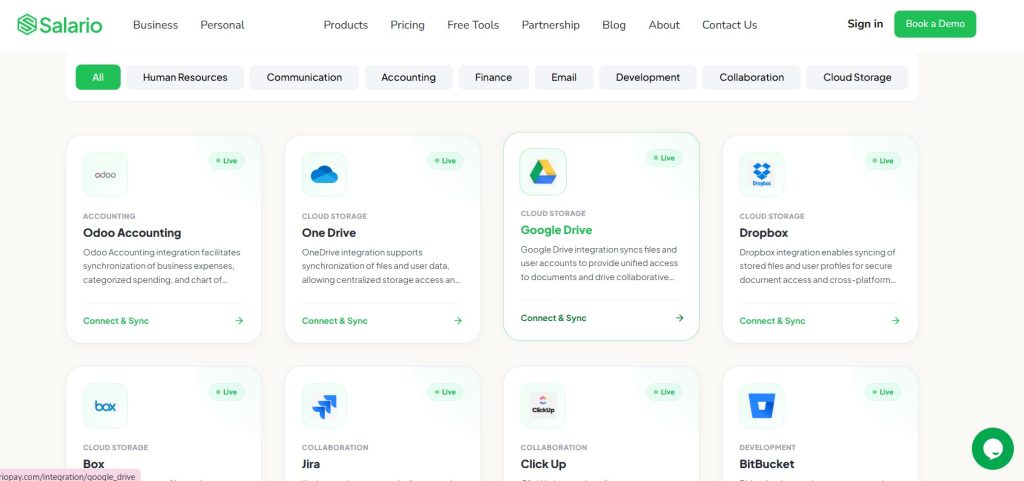1024x481 pixels.
Task: Filter by Communication category
Action: (304, 77)
